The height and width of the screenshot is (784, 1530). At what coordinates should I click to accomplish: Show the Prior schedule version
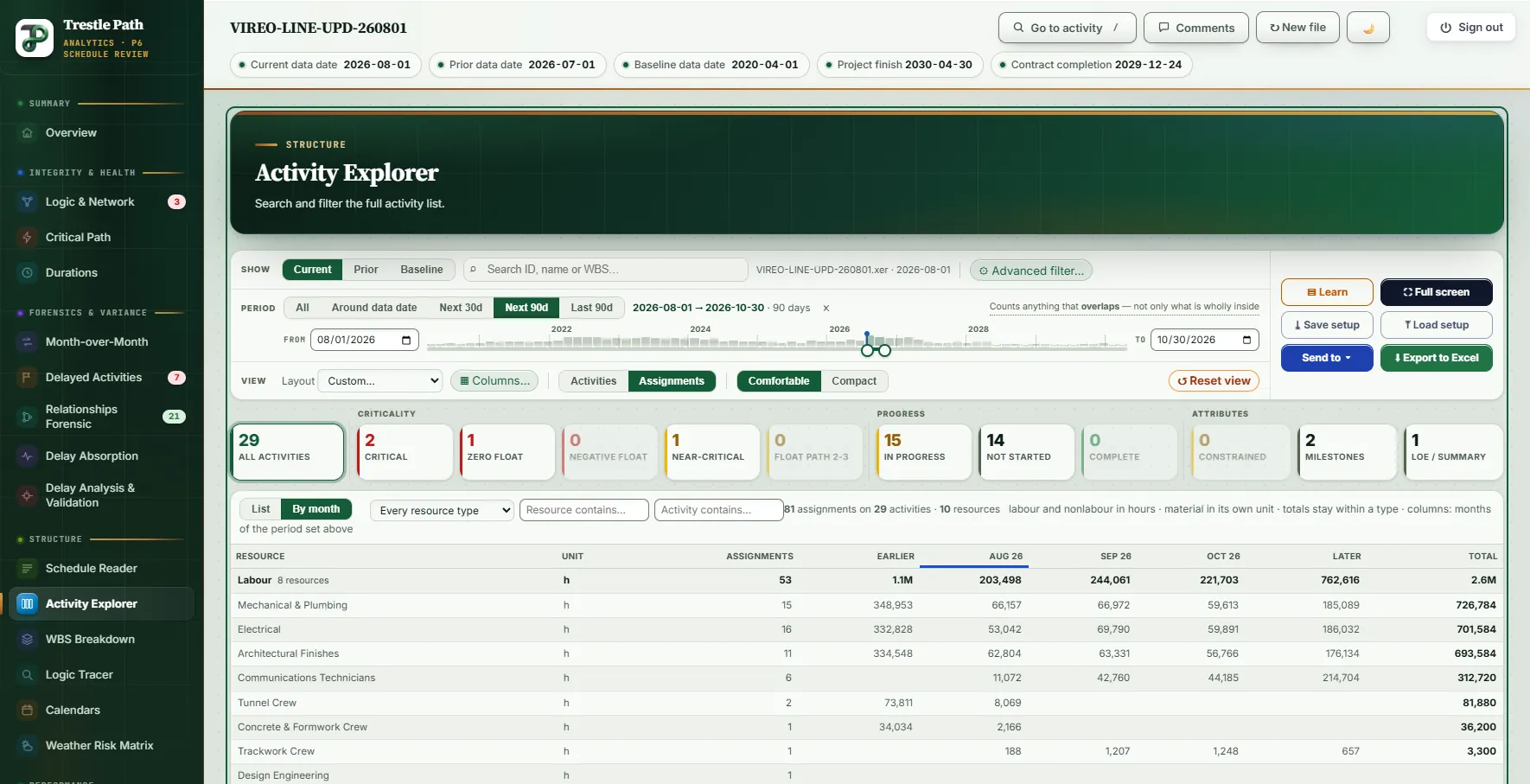pyautogui.click(x=366, y=270)
